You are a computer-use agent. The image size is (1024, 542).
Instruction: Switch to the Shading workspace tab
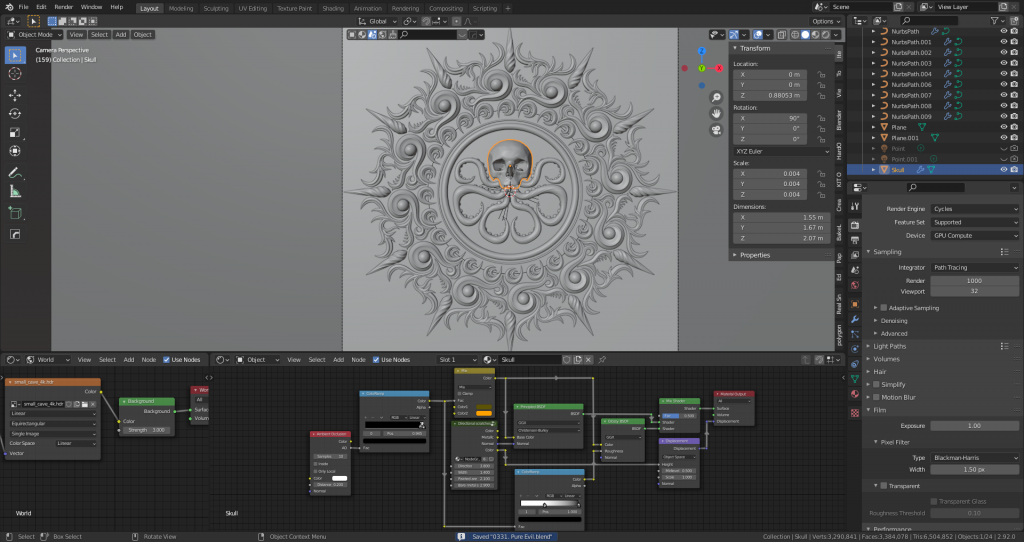pyautogui.click(x=332, y=8)
